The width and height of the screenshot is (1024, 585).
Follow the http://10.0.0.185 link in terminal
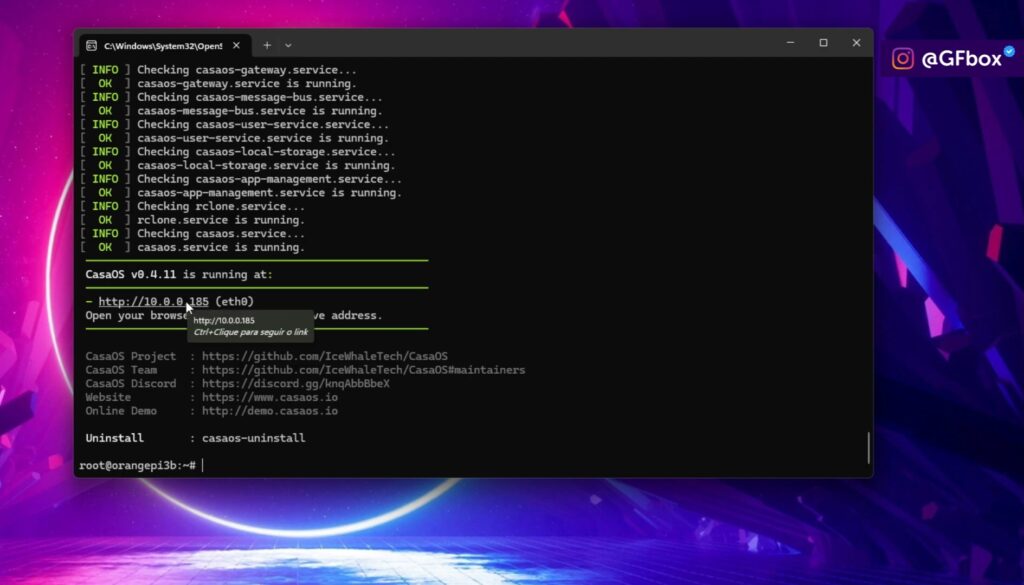tap(153, 302)
